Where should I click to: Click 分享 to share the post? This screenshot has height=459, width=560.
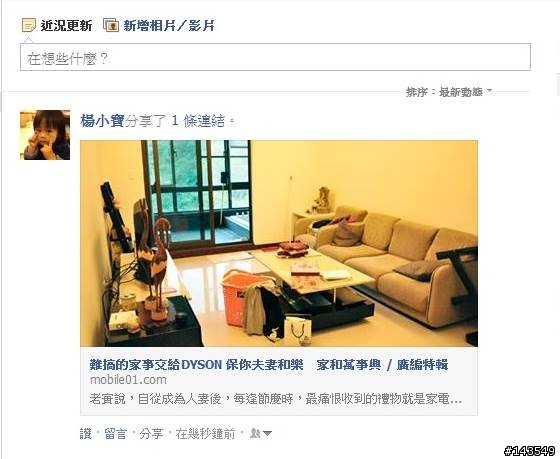[x=151, y=434]
